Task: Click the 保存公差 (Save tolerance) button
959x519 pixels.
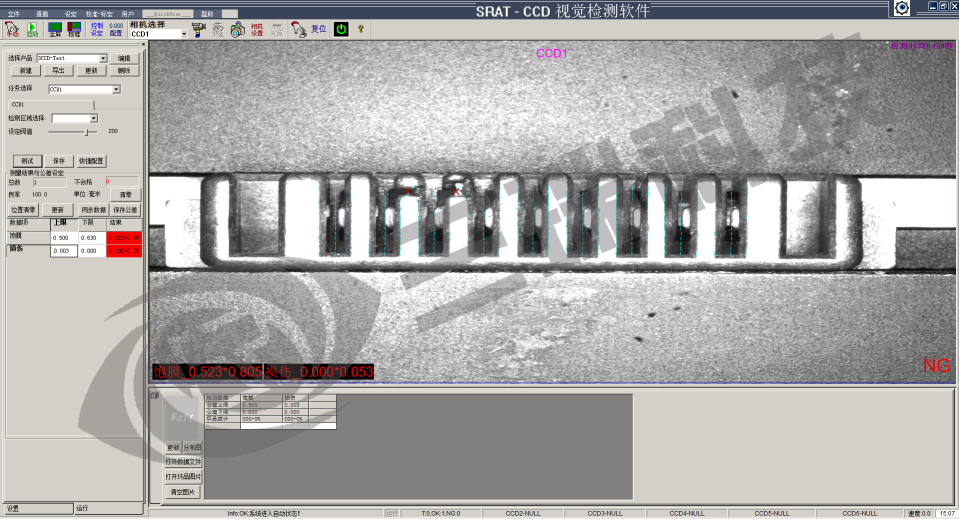Action: tap(125, 210)
